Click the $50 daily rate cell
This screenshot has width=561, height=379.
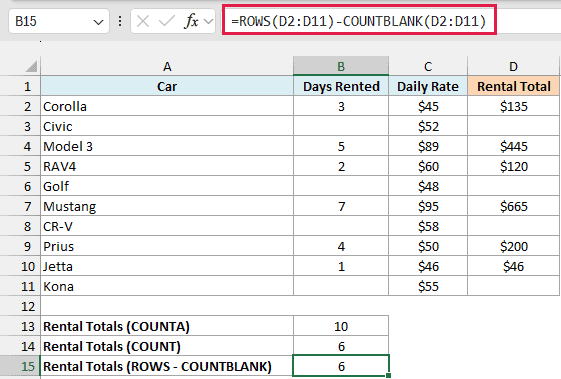[x=428, y=247]
